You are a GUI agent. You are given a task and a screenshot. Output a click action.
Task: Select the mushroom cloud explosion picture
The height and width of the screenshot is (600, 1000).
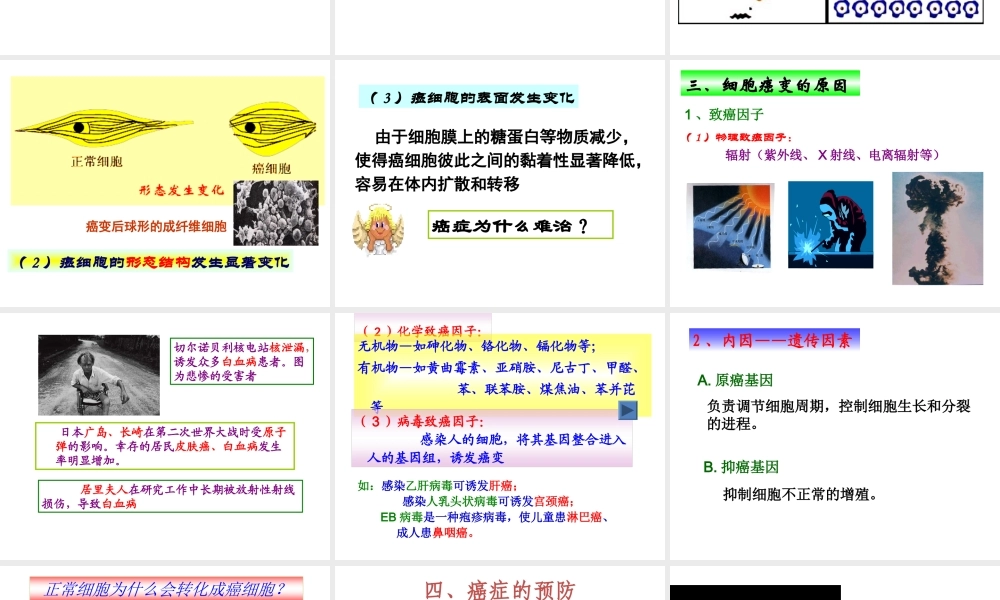tap(938, 228)
